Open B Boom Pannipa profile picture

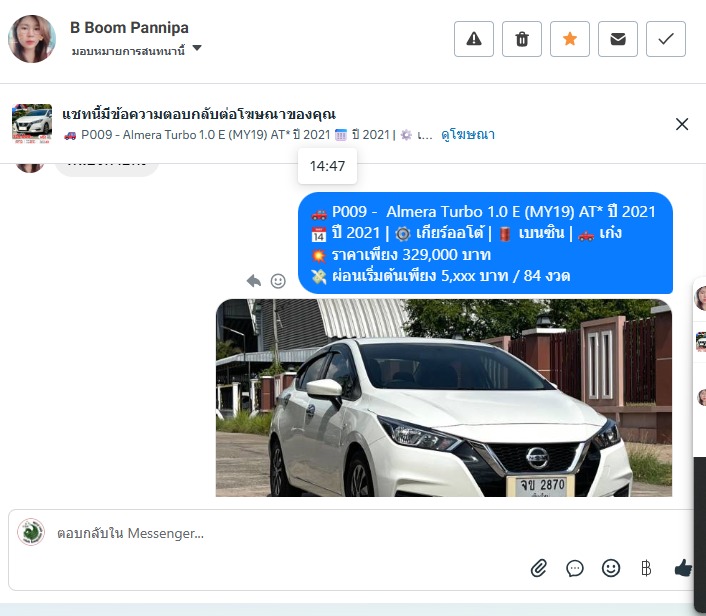(32, 39)
